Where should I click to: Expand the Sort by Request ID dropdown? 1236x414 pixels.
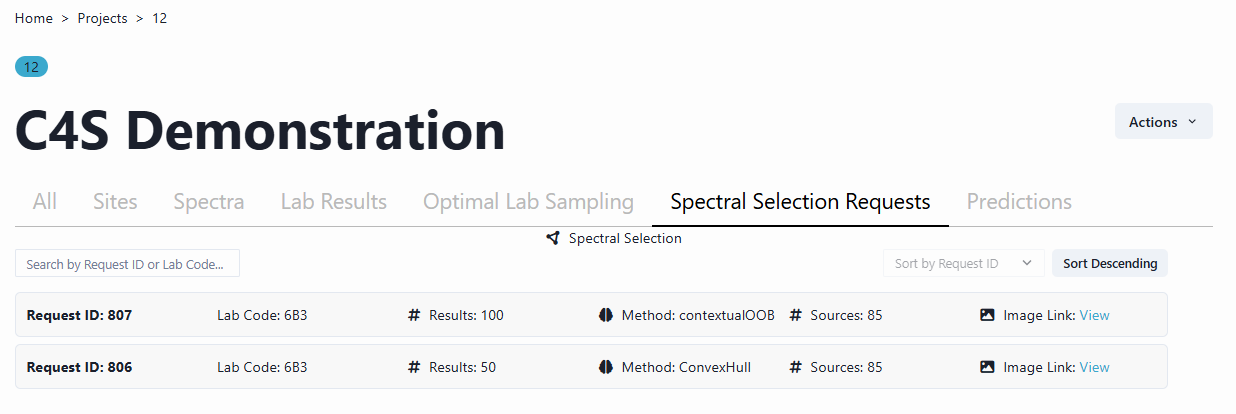click(x=963, y=264)
